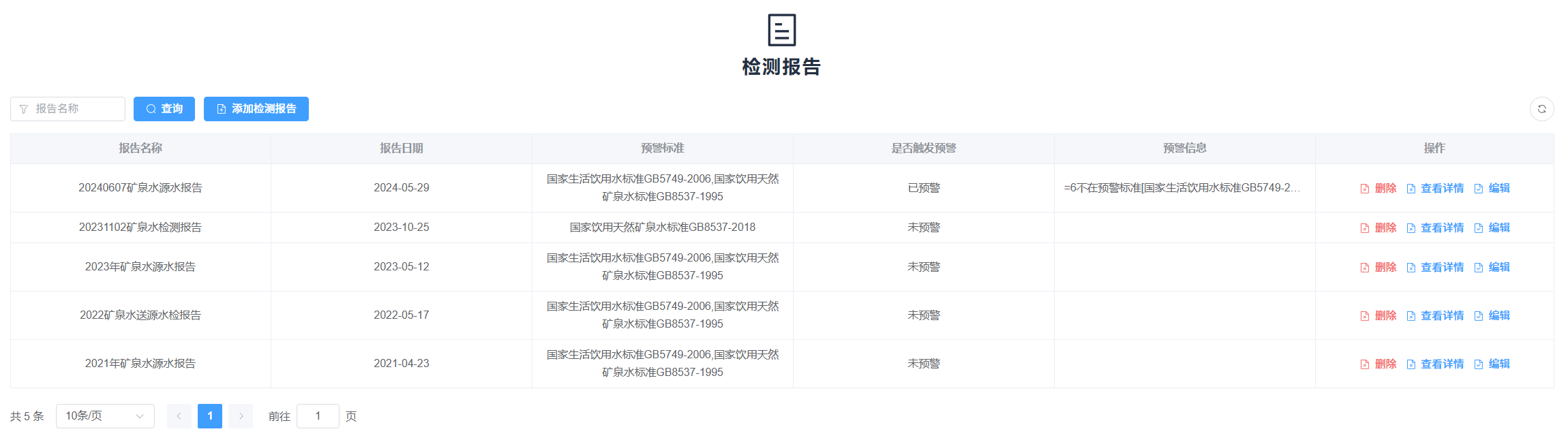Click the 前往 page number input
This screenshot has height=440, width=1568.
(318, 416)
